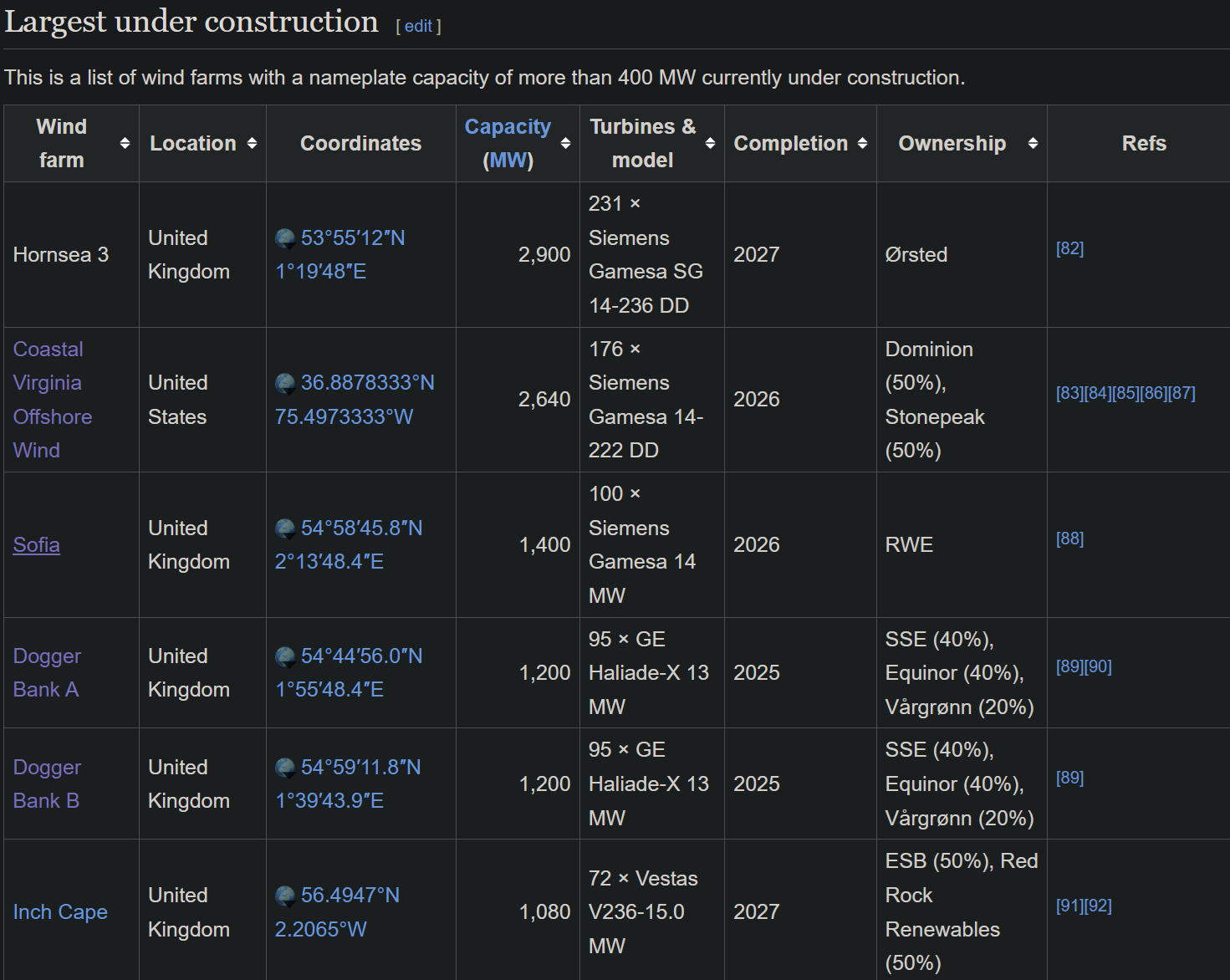This screenshot has width=1230, height=980.
Task: Open reference [83]
Action: [x=1069, y=393]
